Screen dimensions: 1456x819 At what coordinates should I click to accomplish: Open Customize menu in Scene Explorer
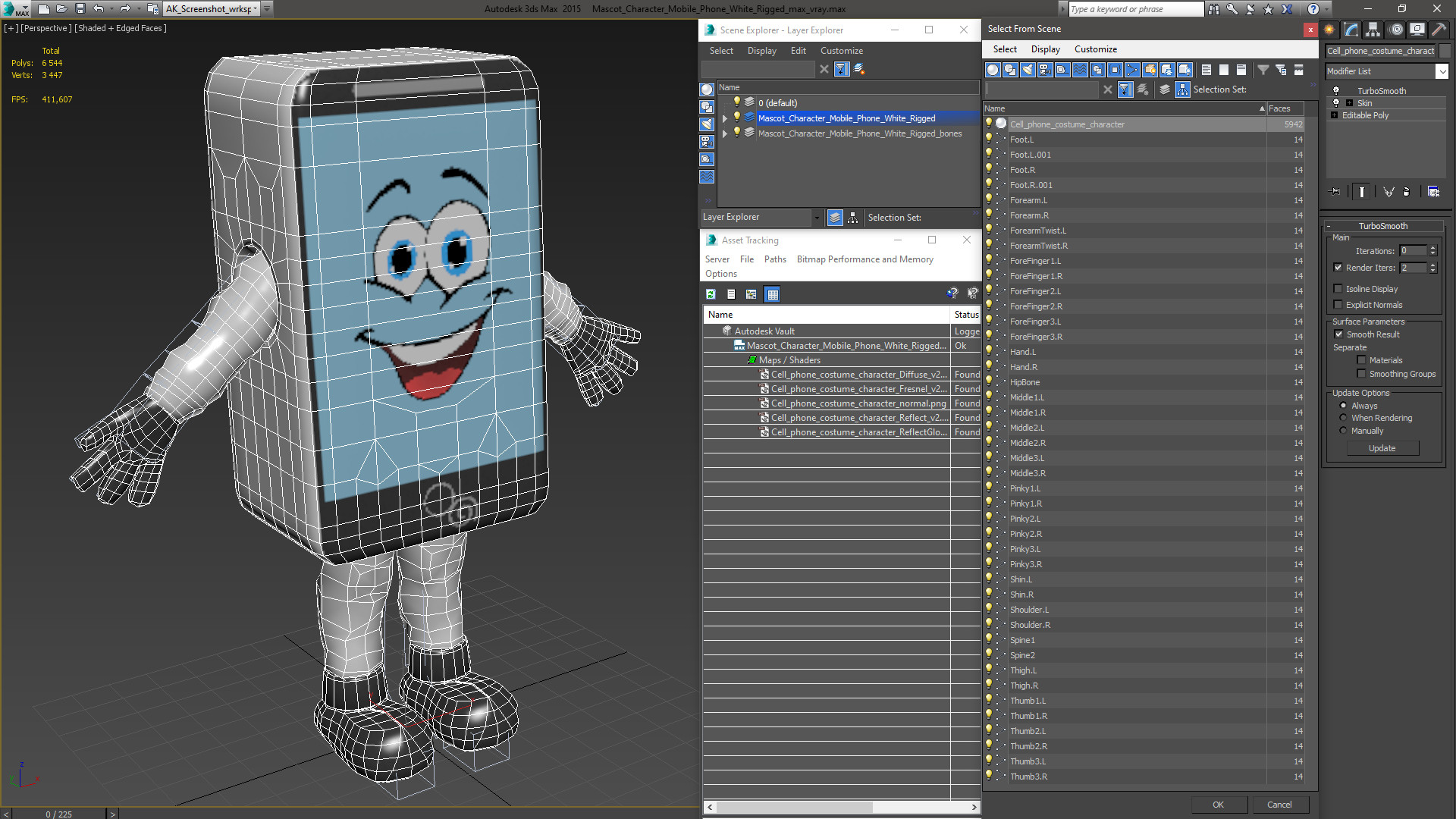[841, 51]
